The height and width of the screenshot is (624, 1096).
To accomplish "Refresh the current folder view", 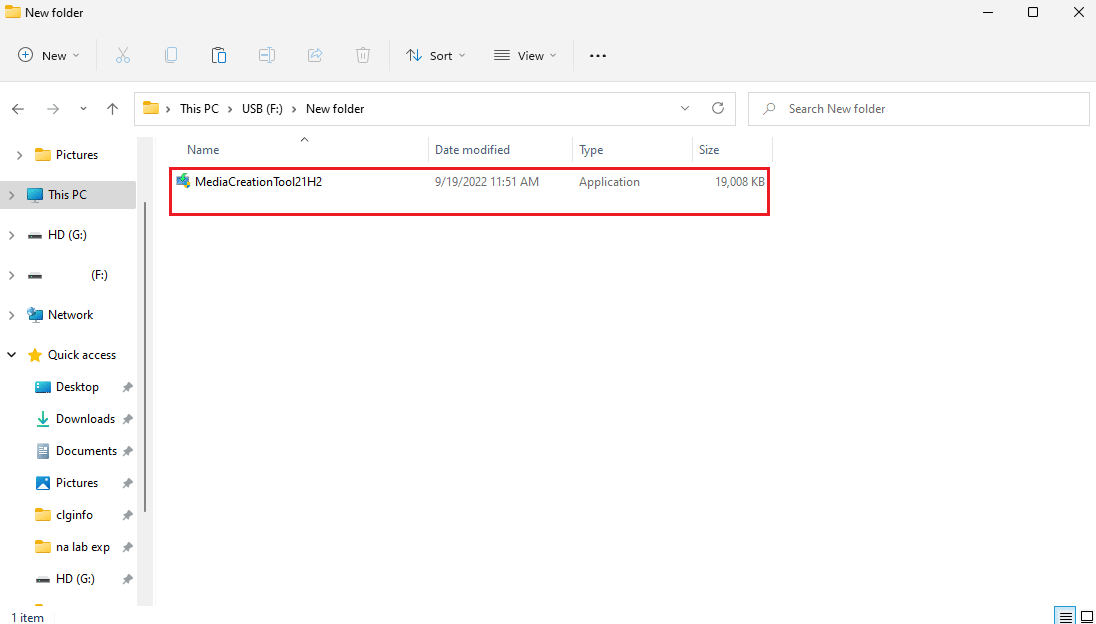I will tap(717, 108).
